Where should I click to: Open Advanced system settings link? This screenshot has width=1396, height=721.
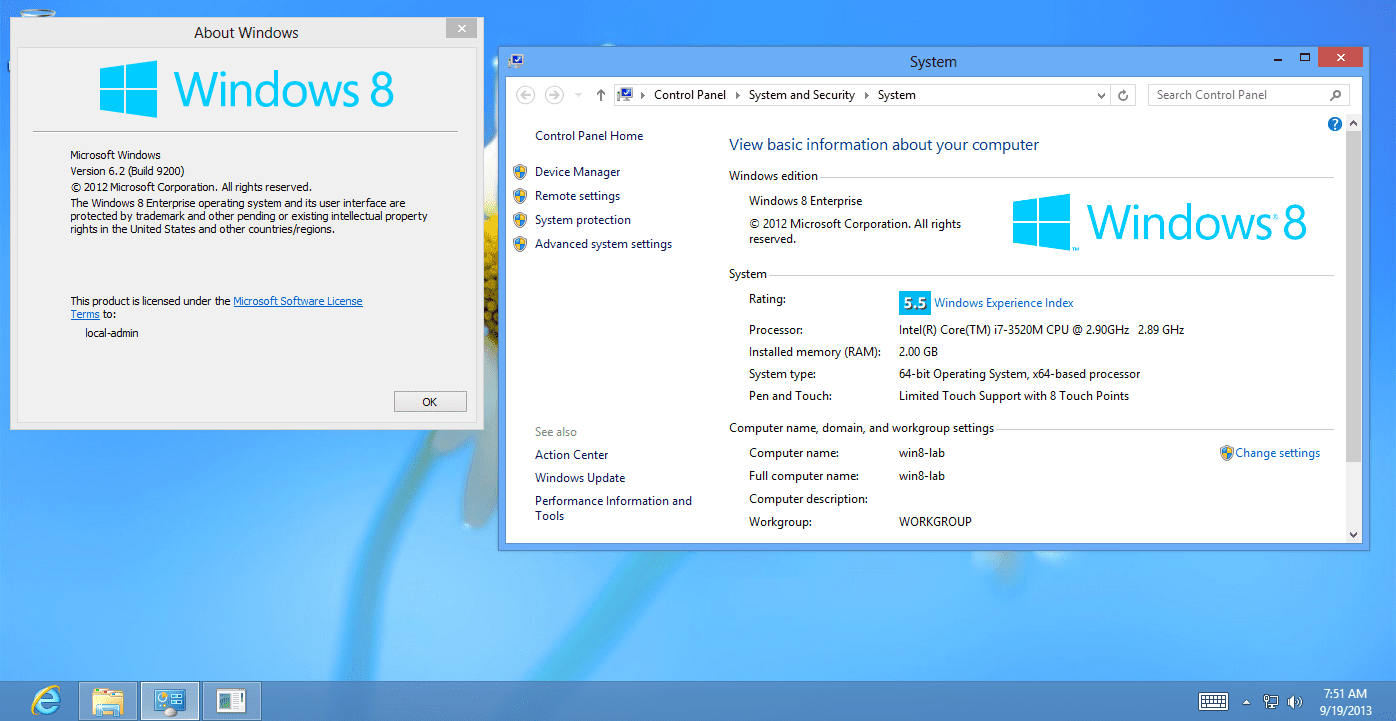coord(603,244)
